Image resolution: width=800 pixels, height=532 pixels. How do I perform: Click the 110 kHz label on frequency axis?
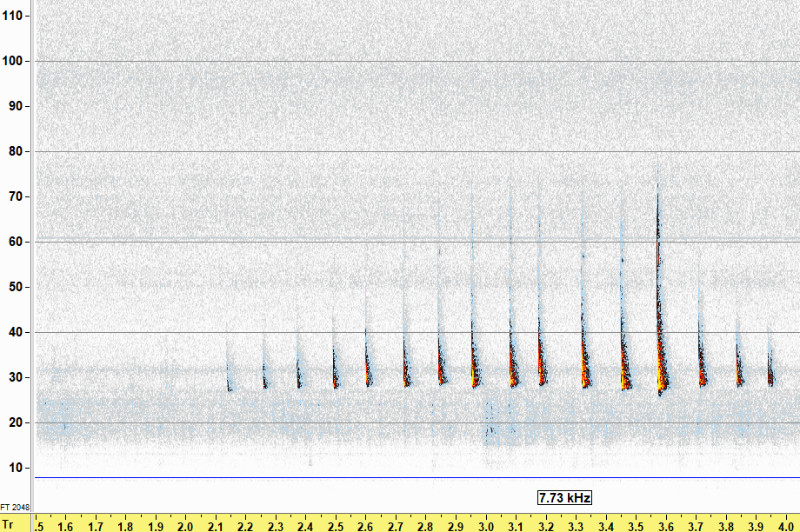pos(15,17)
